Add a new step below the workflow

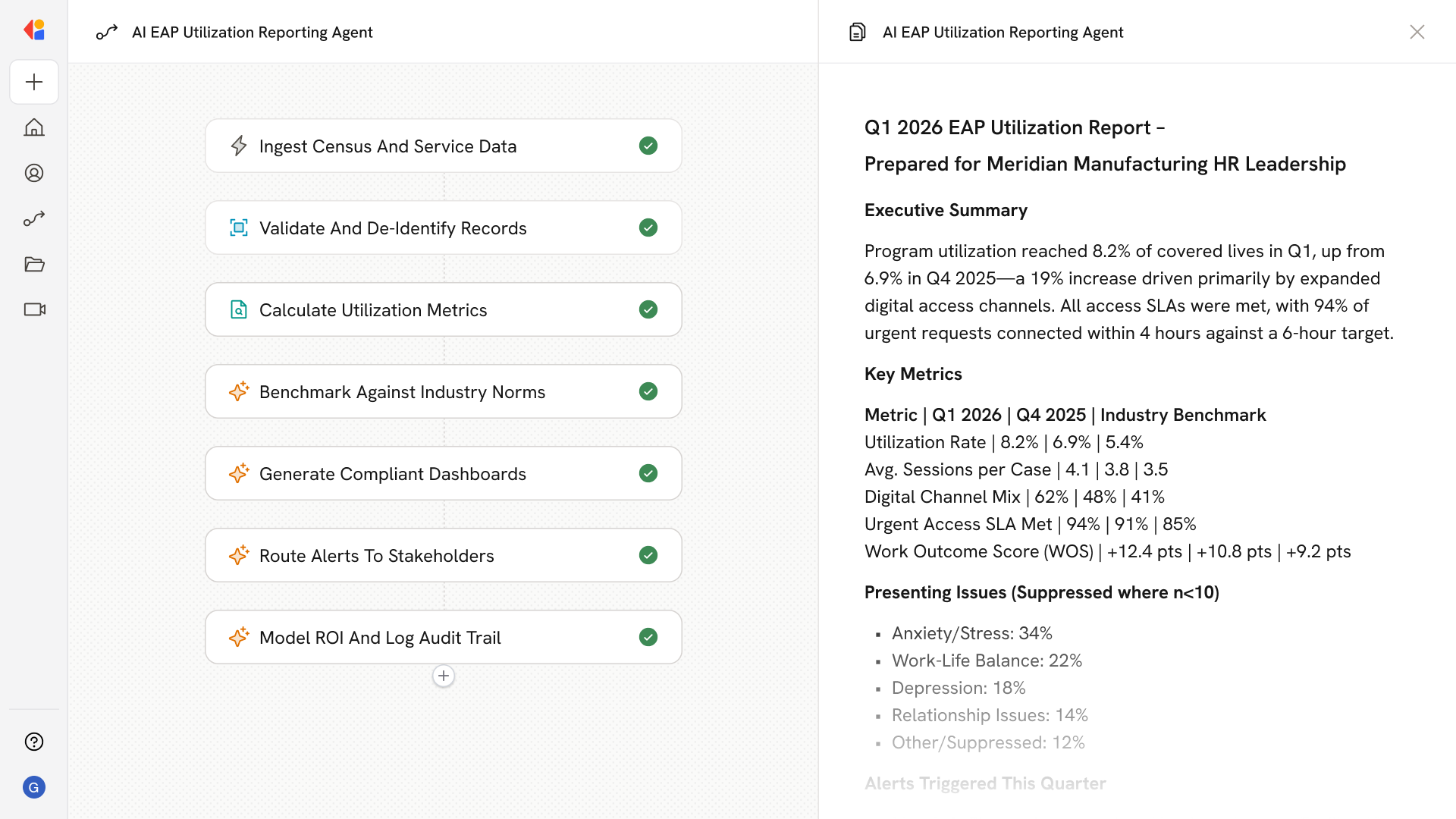point(444,676)
